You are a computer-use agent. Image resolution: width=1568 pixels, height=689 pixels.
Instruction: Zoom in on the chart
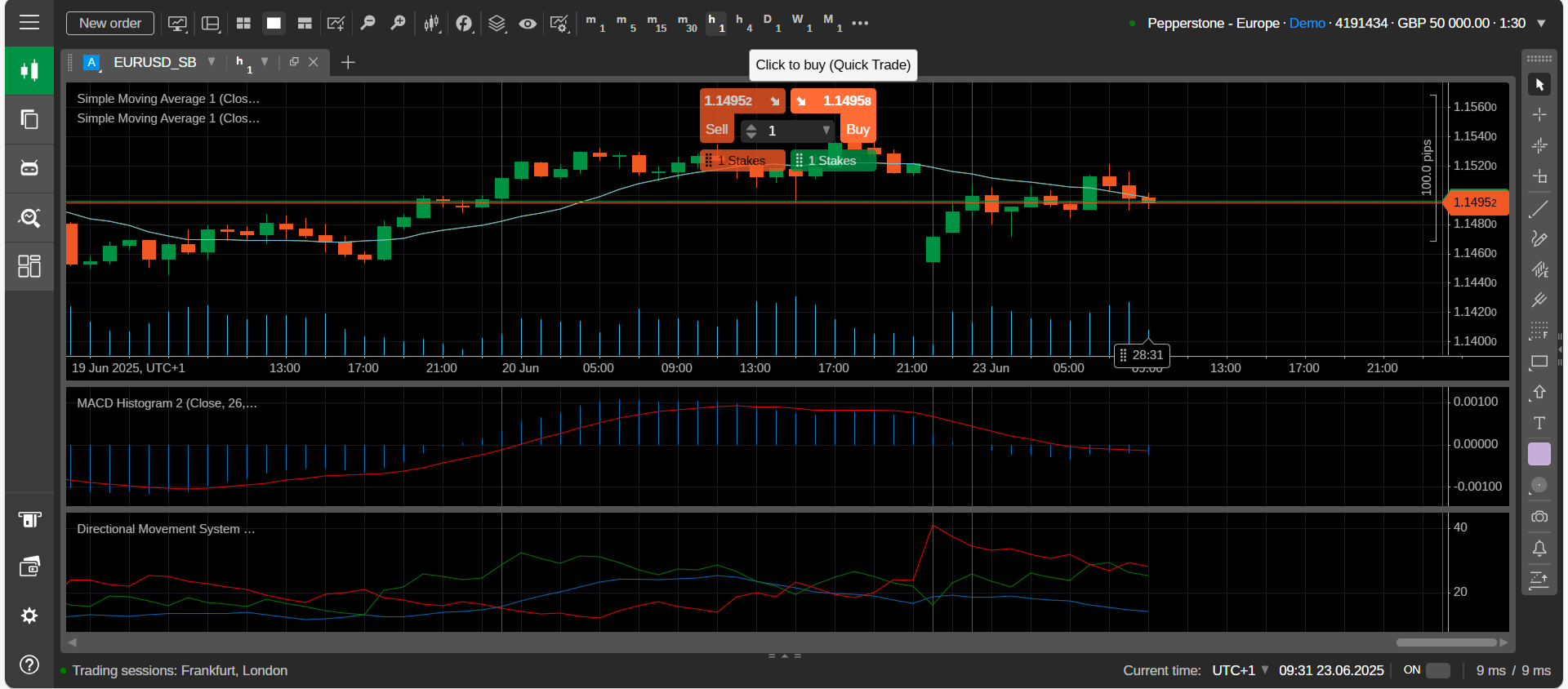(x=398, y=23)
